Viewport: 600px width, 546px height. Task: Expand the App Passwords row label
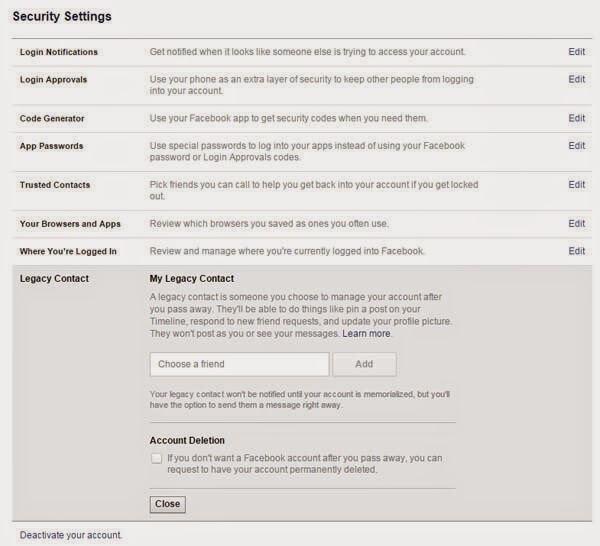coord(51,146)
